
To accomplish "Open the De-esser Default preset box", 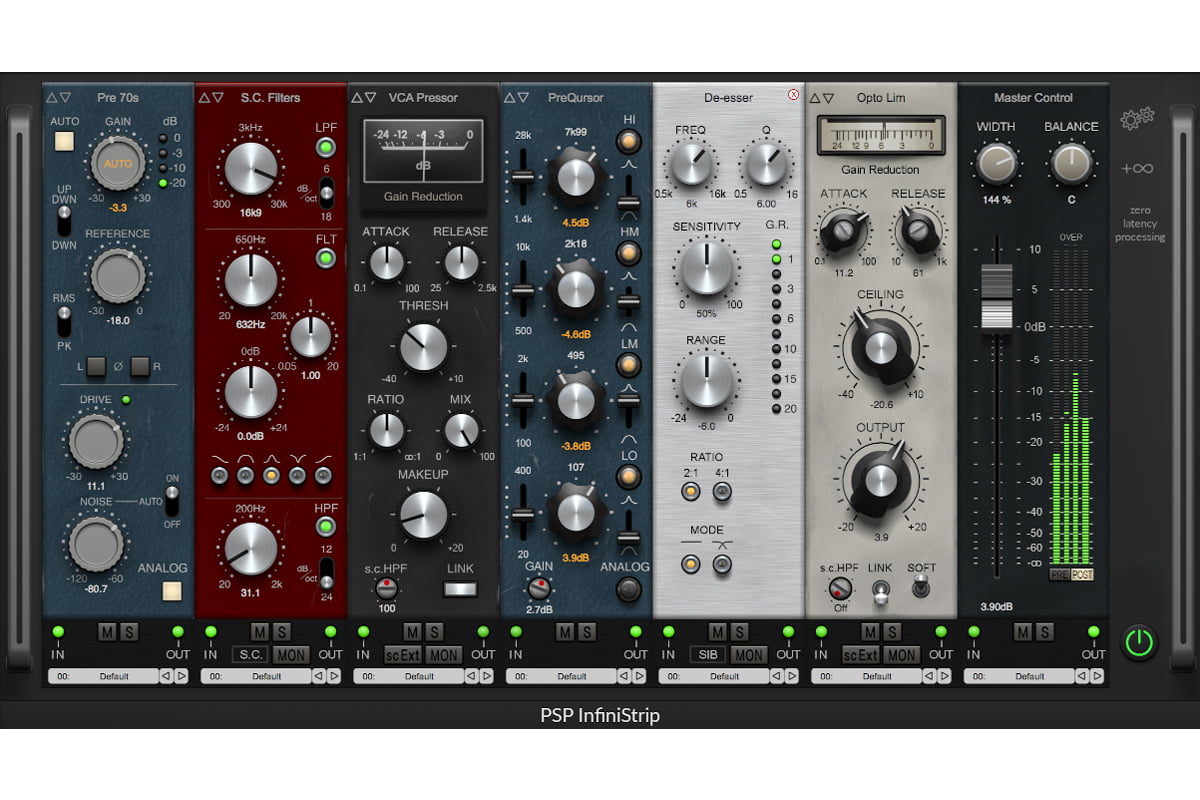I will (x=714, y=676).
